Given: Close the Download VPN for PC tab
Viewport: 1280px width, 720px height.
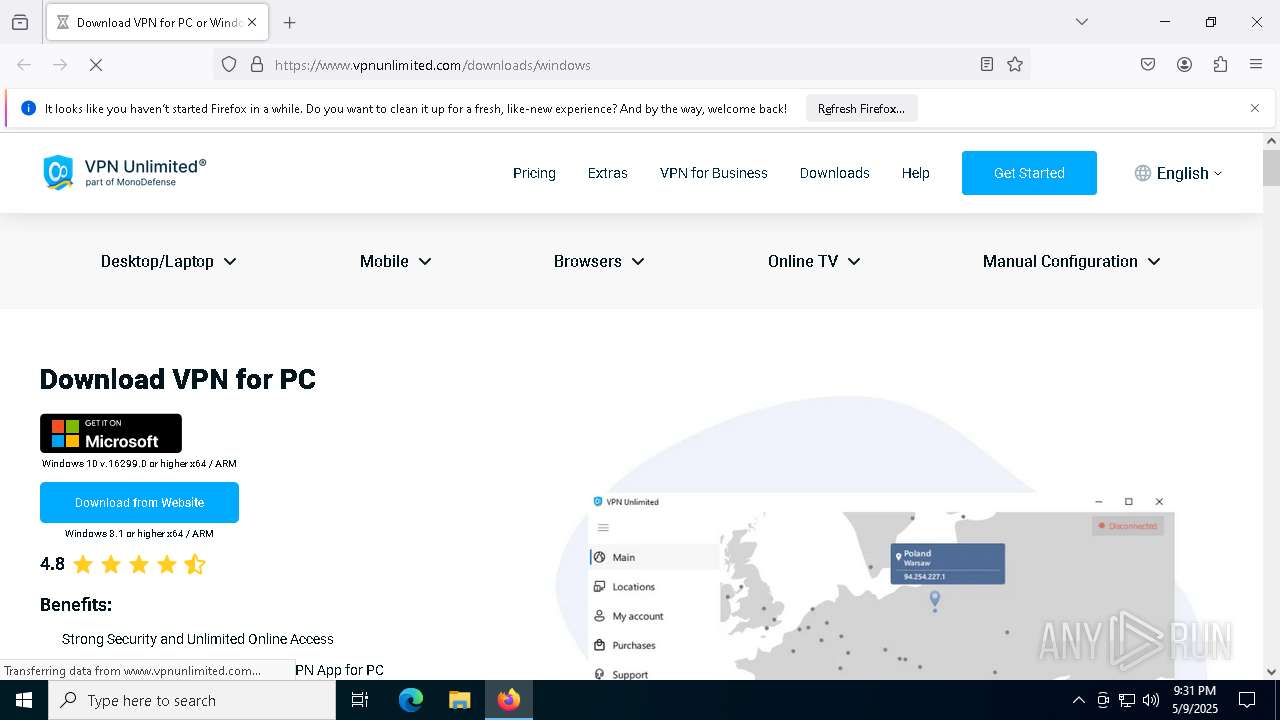Looking at the screenshot, I should [252, 22].
